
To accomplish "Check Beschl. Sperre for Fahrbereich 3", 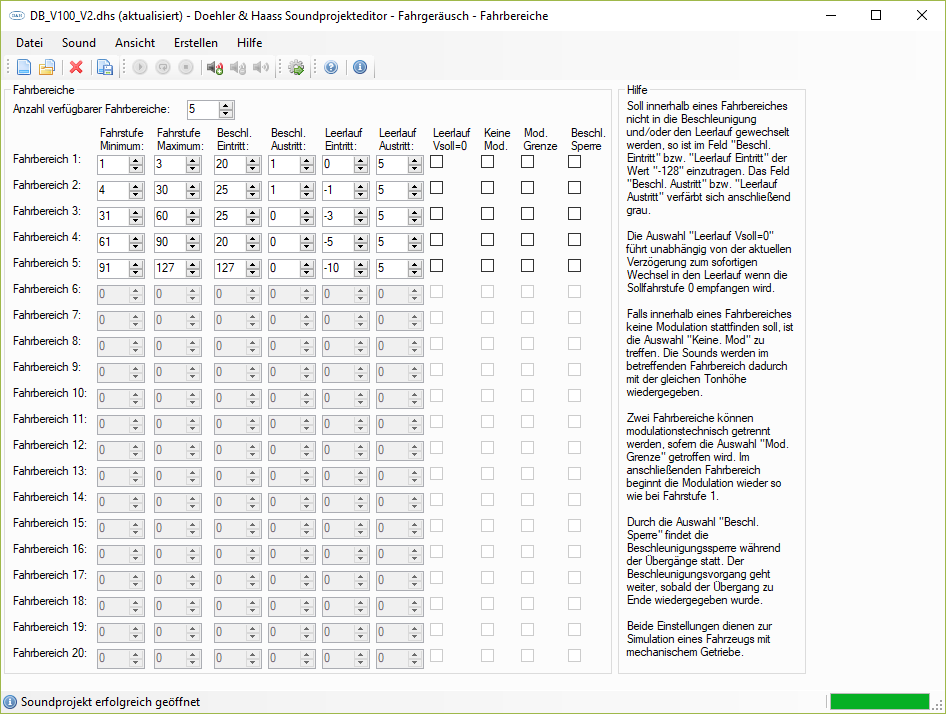I will (x=575, y=214).
